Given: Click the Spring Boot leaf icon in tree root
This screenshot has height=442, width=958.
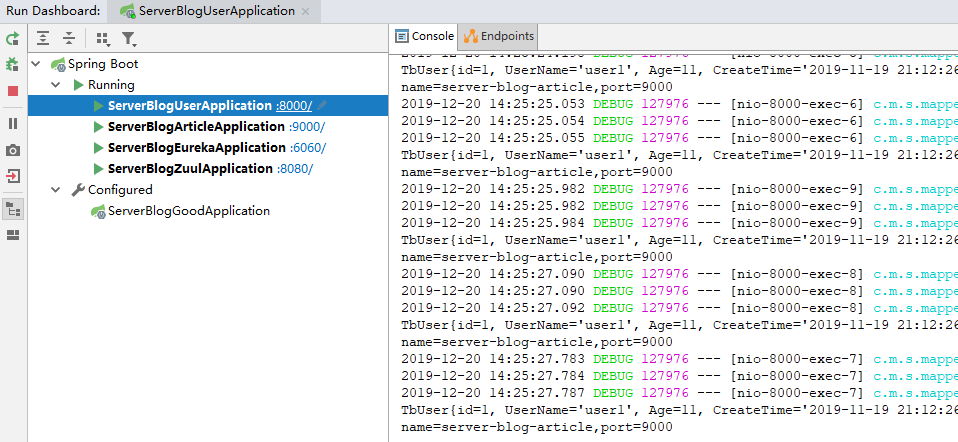Looking at the screenshot, I should [58, 64].
